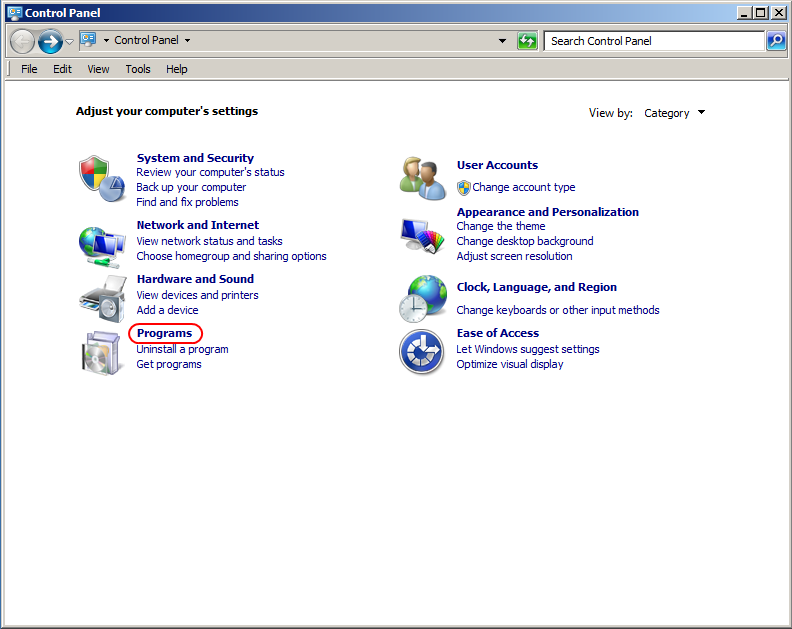Open the Appearance and Personalization monitor icon

(x=423, y=236)
